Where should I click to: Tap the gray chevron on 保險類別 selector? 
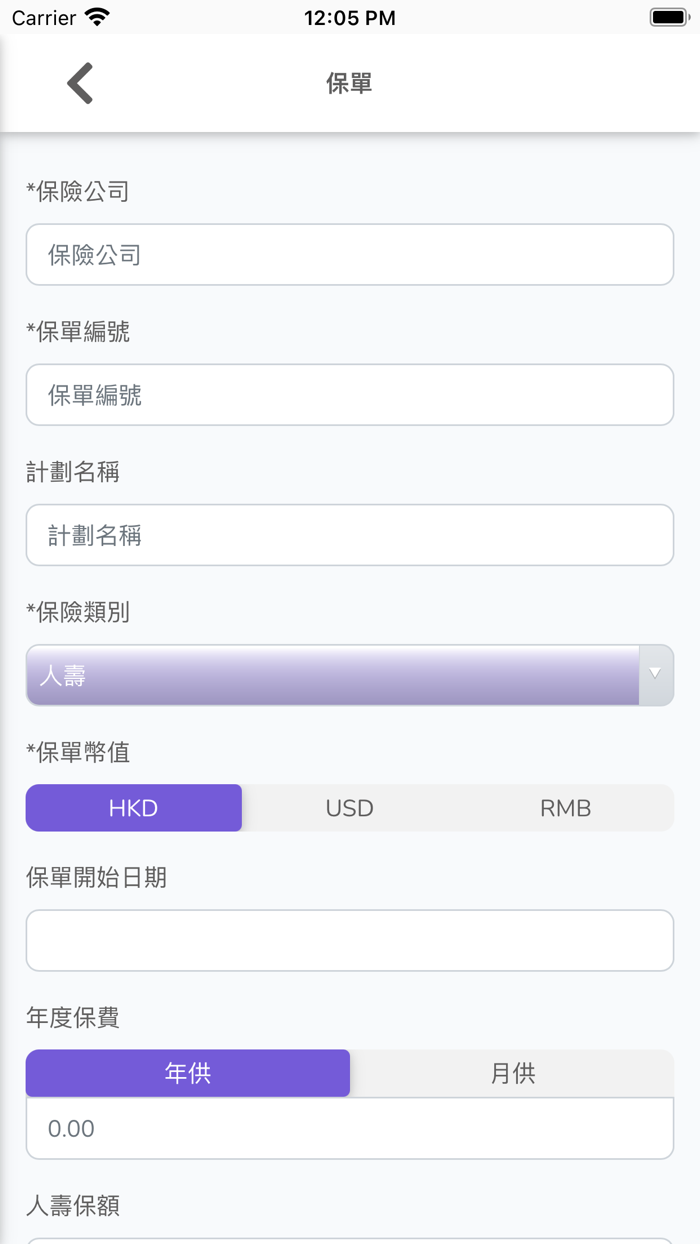656,675
